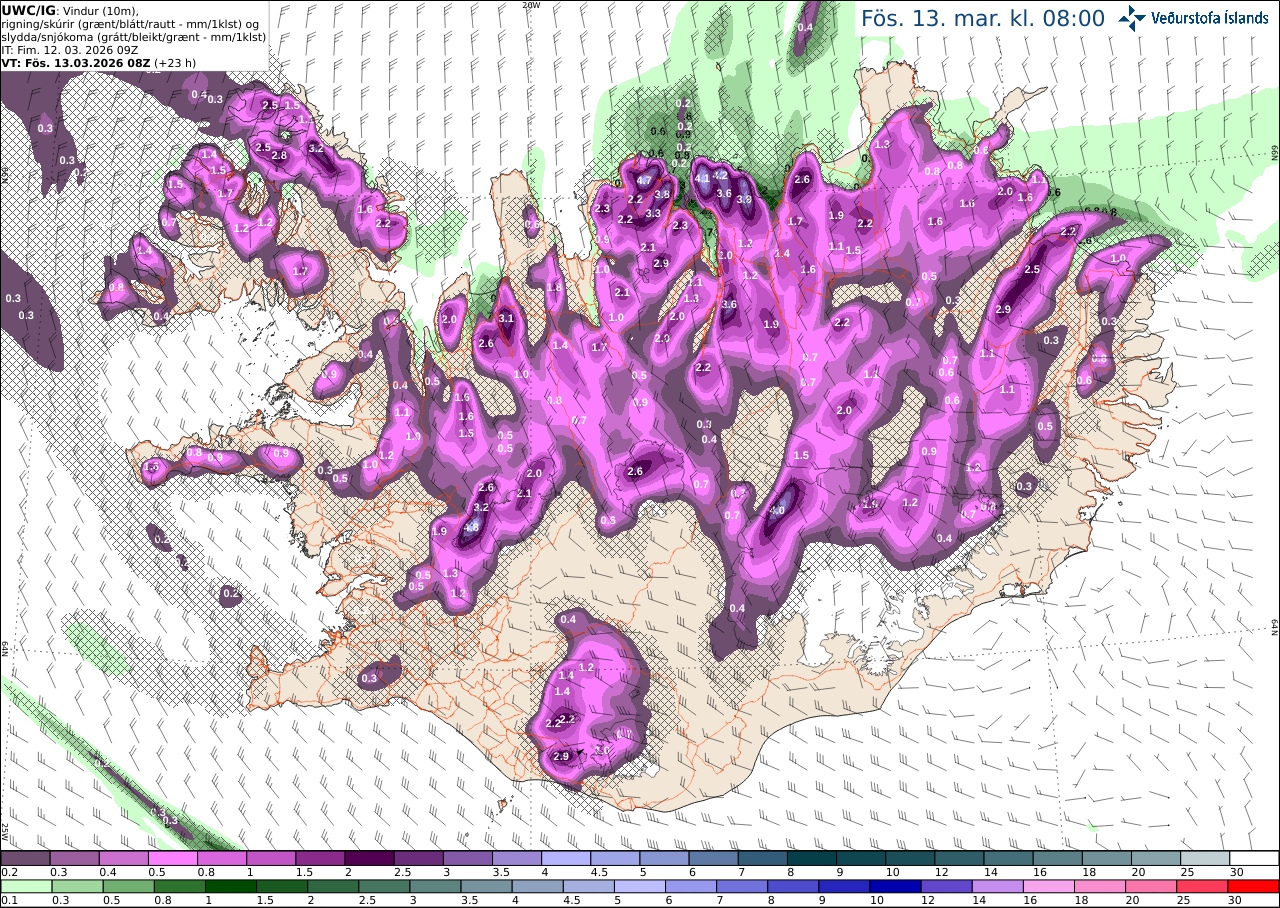Pick the slate blue swatch above 6 in snow legend

click(x=713, y=858)
